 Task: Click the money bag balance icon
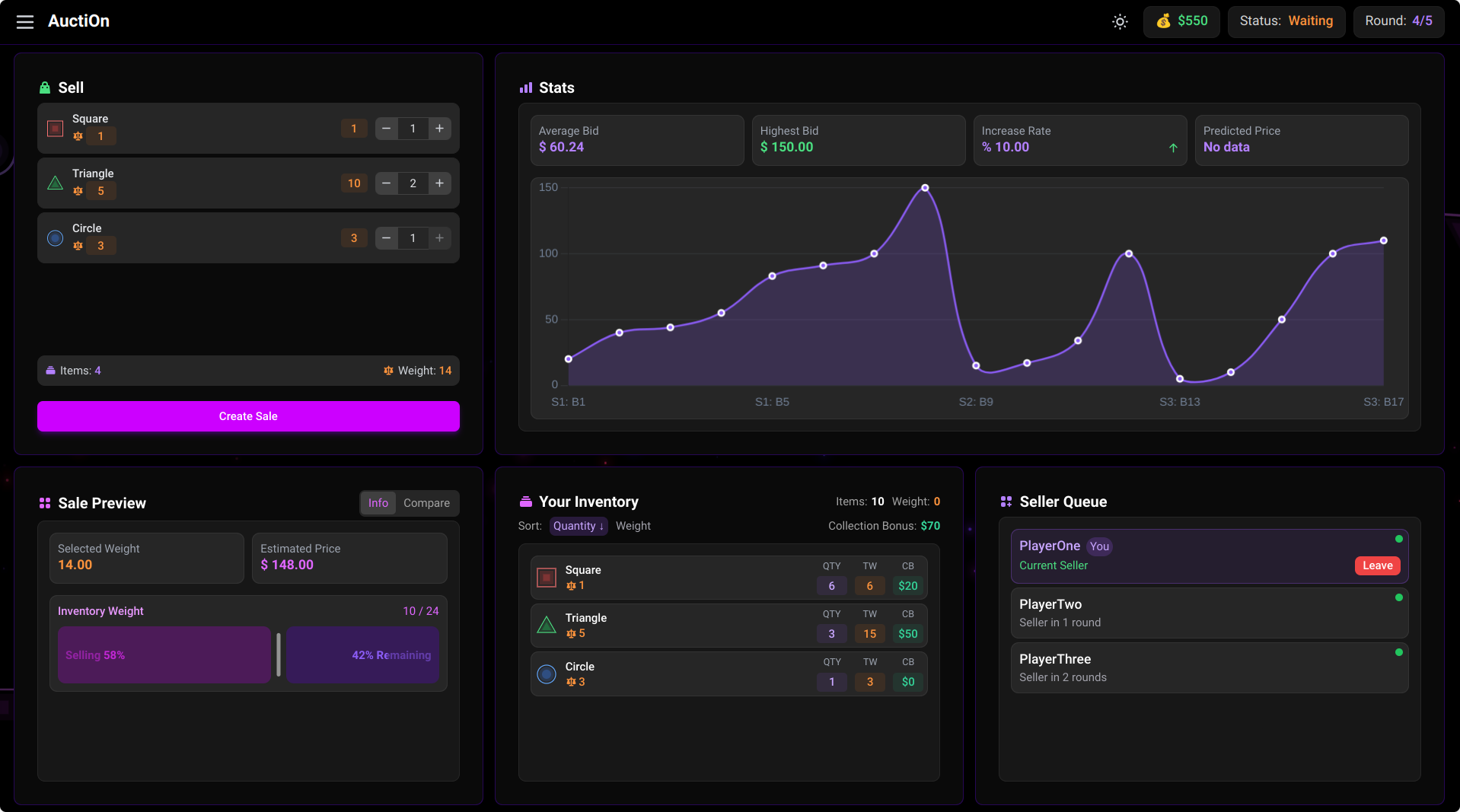click(1163, 21)
